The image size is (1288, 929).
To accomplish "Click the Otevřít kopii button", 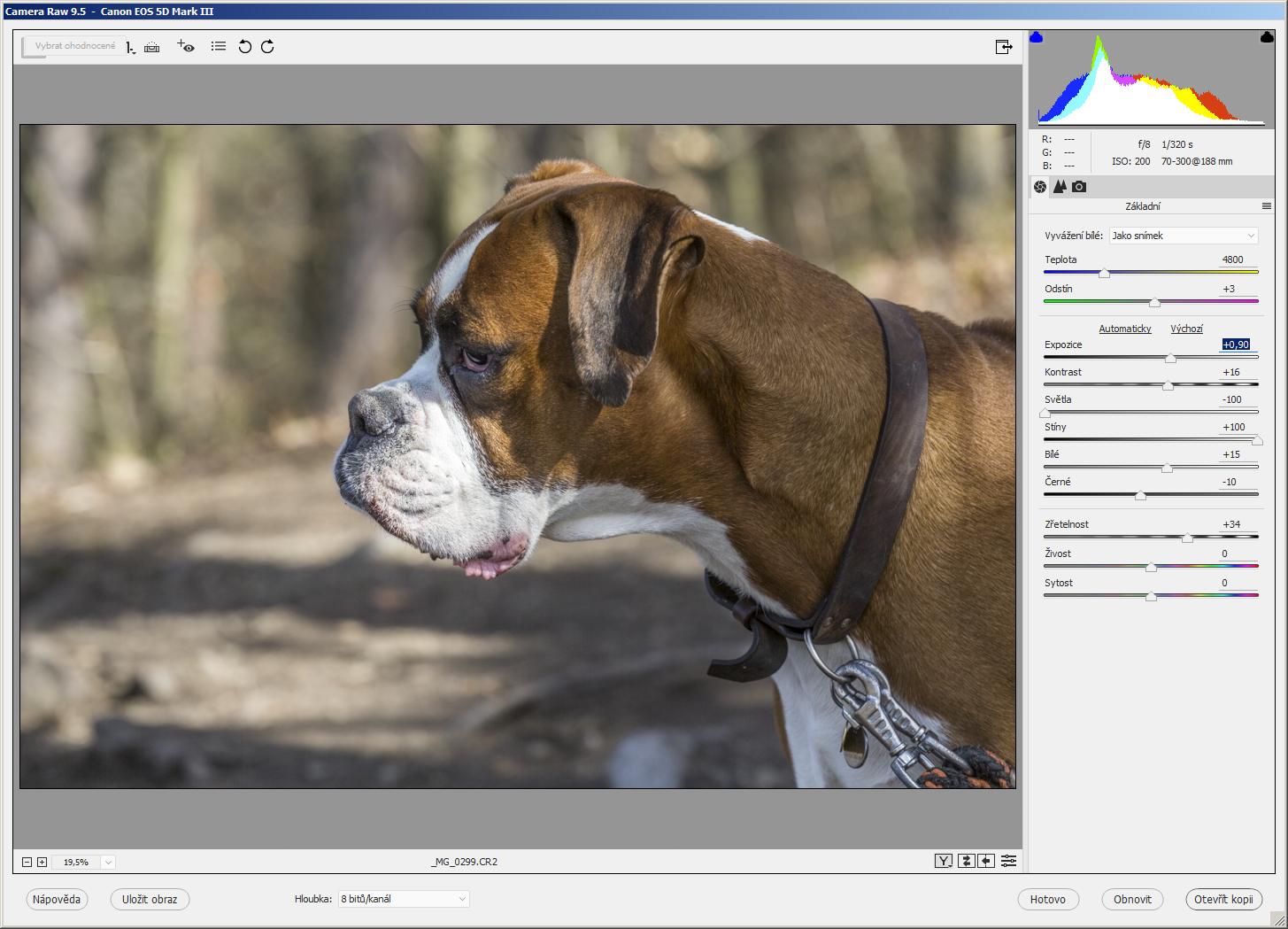I will (1223, 899).
